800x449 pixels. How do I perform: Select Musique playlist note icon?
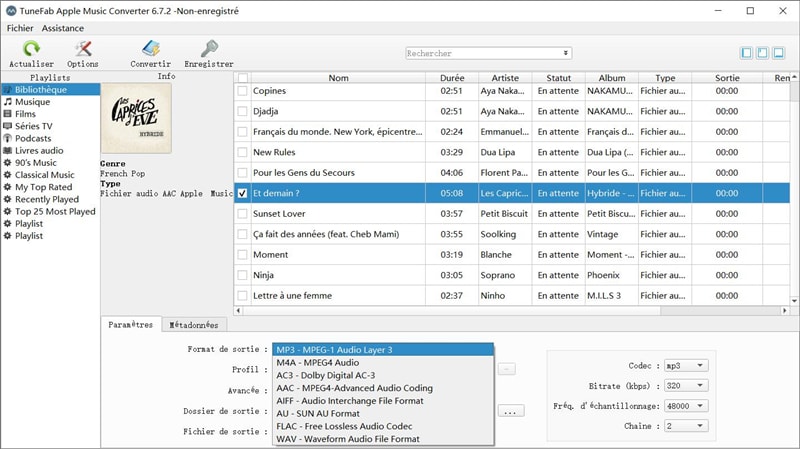point(8,102)
